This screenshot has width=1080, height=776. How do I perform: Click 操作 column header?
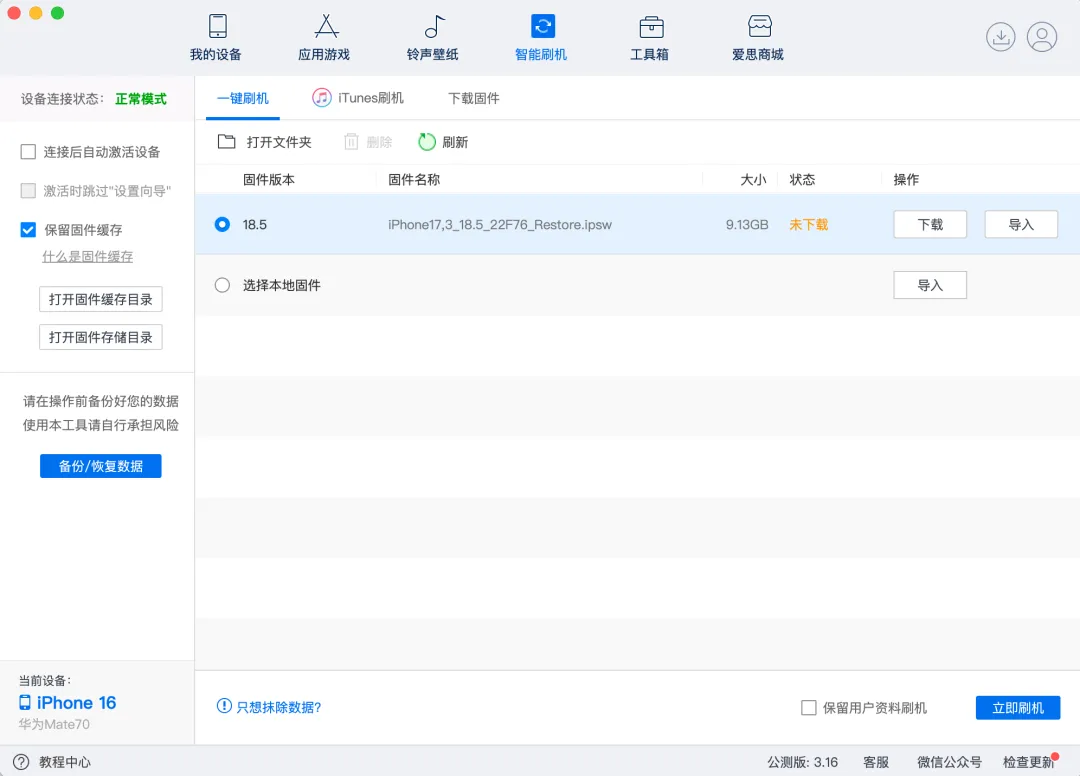coord(906,180)
